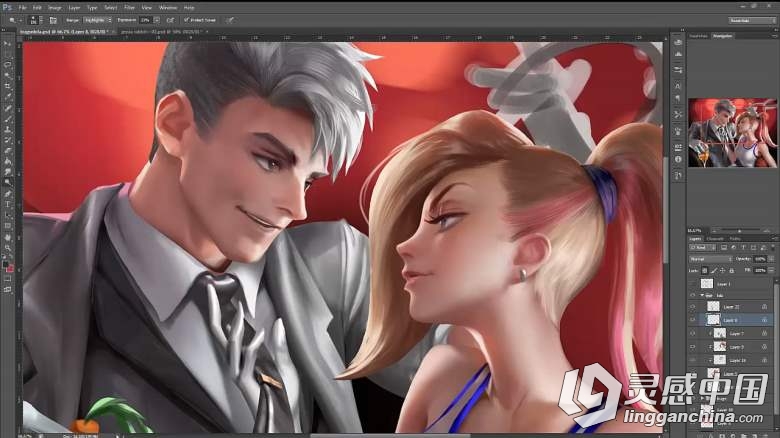Switch to the Channels tab

coord(715,239)
